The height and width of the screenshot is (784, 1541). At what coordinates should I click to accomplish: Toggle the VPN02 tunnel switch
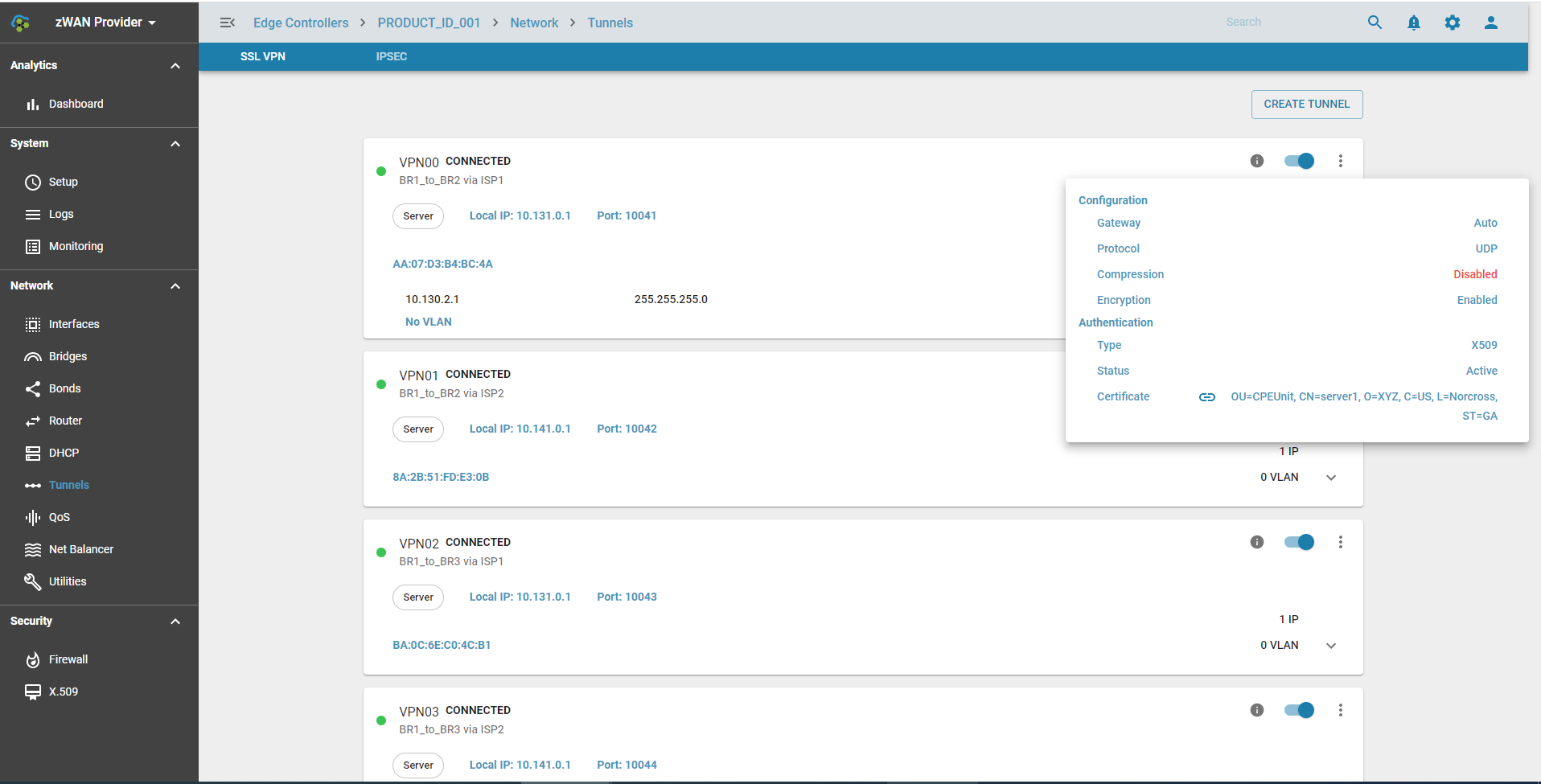click(1299, 542)
